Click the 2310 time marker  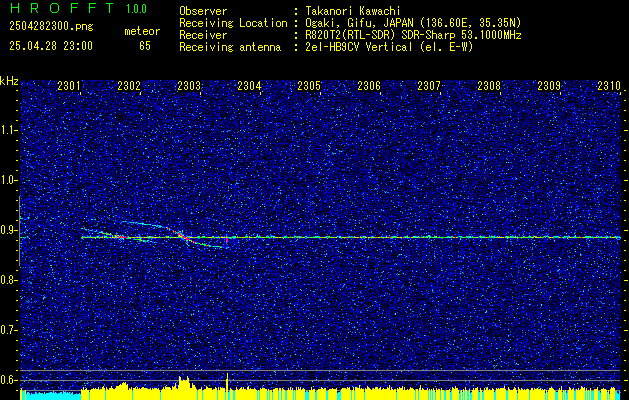coord(609,85)
